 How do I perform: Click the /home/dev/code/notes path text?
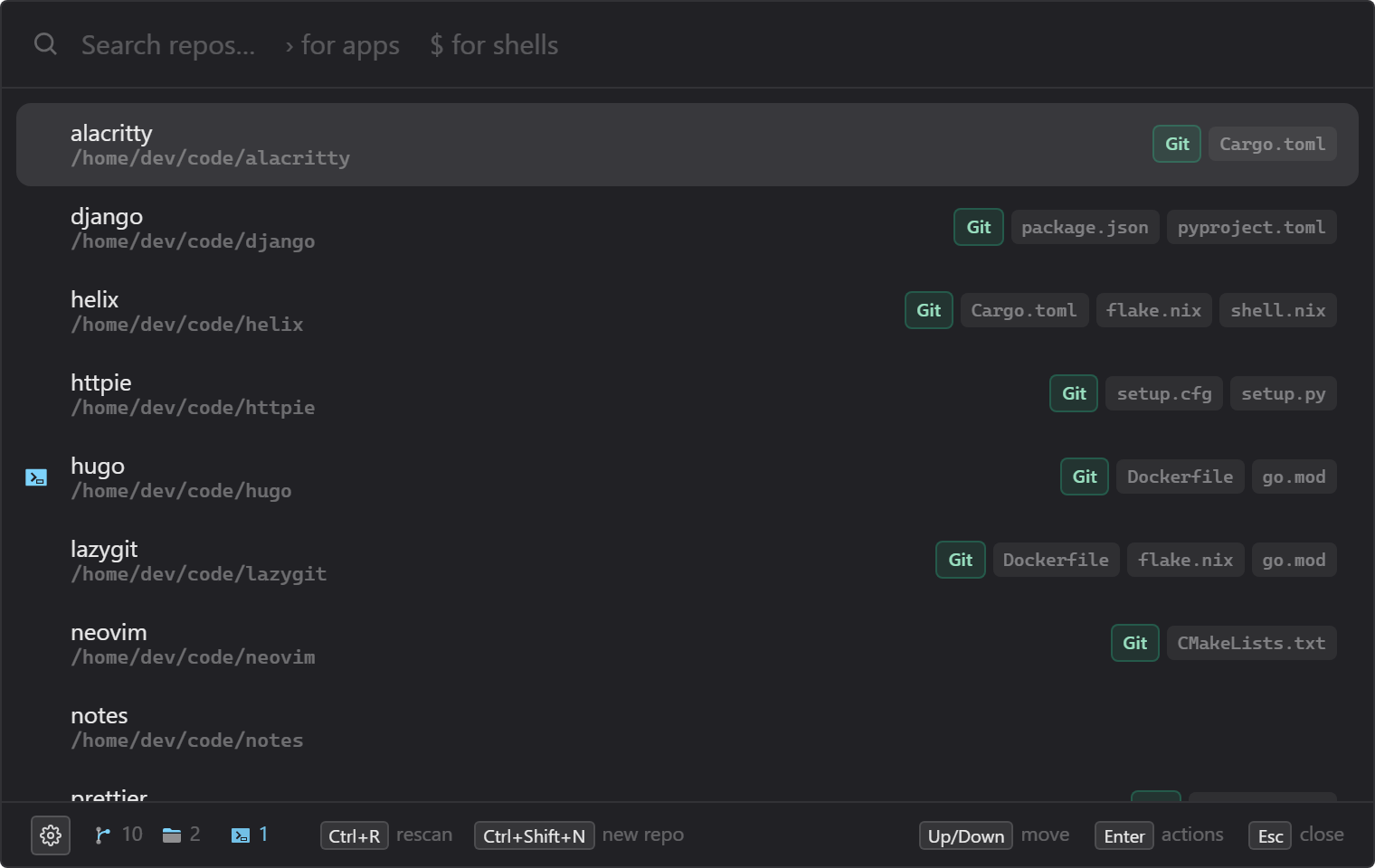[x=187, y=741]
